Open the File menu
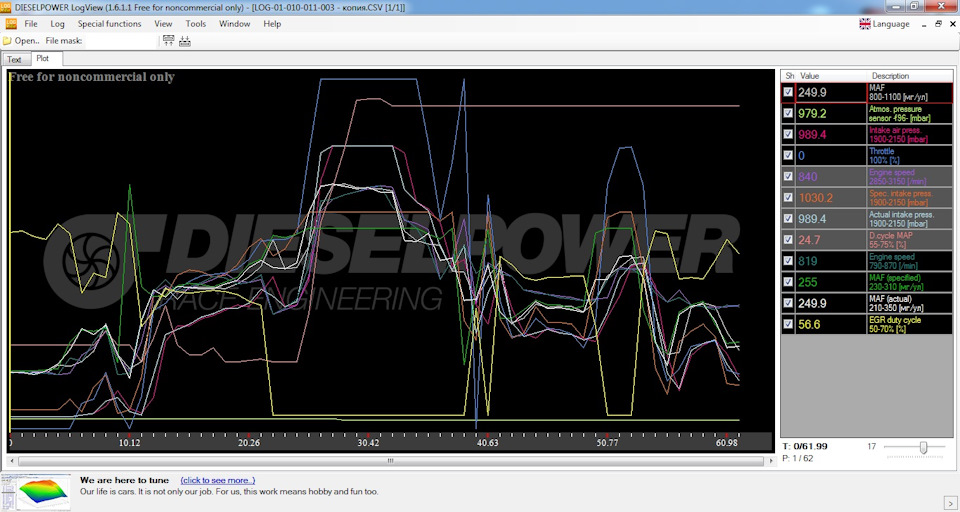 pyautogui.click(x=31, y=24)
